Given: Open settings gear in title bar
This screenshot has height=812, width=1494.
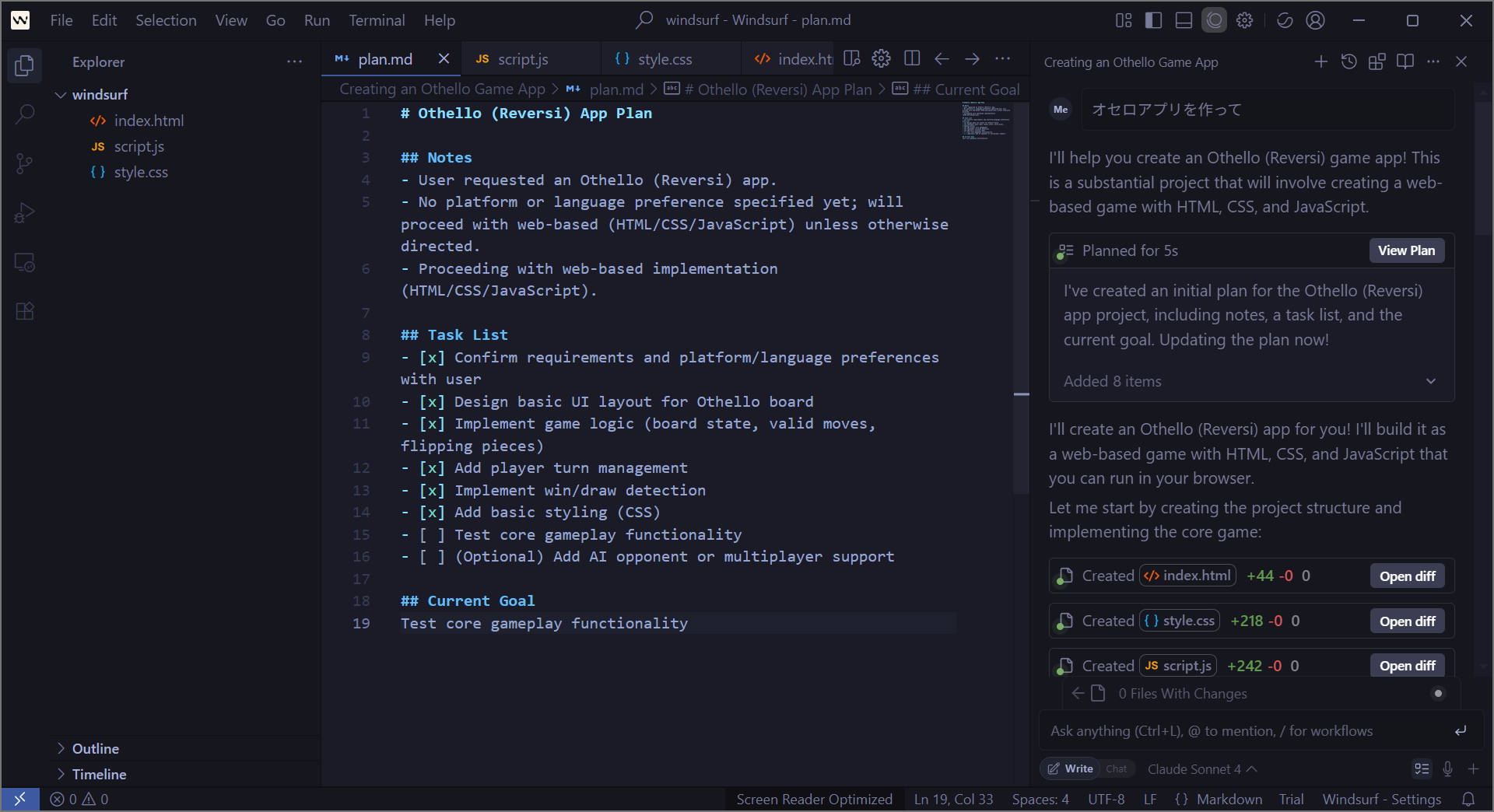Looking at the screenshot, I should [1245, 20].
